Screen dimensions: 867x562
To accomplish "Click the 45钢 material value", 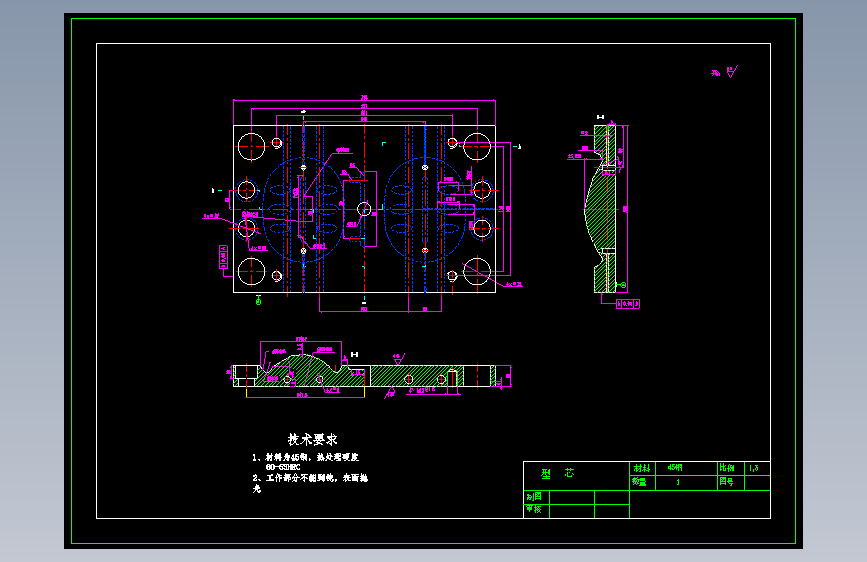I will [675, 468].
